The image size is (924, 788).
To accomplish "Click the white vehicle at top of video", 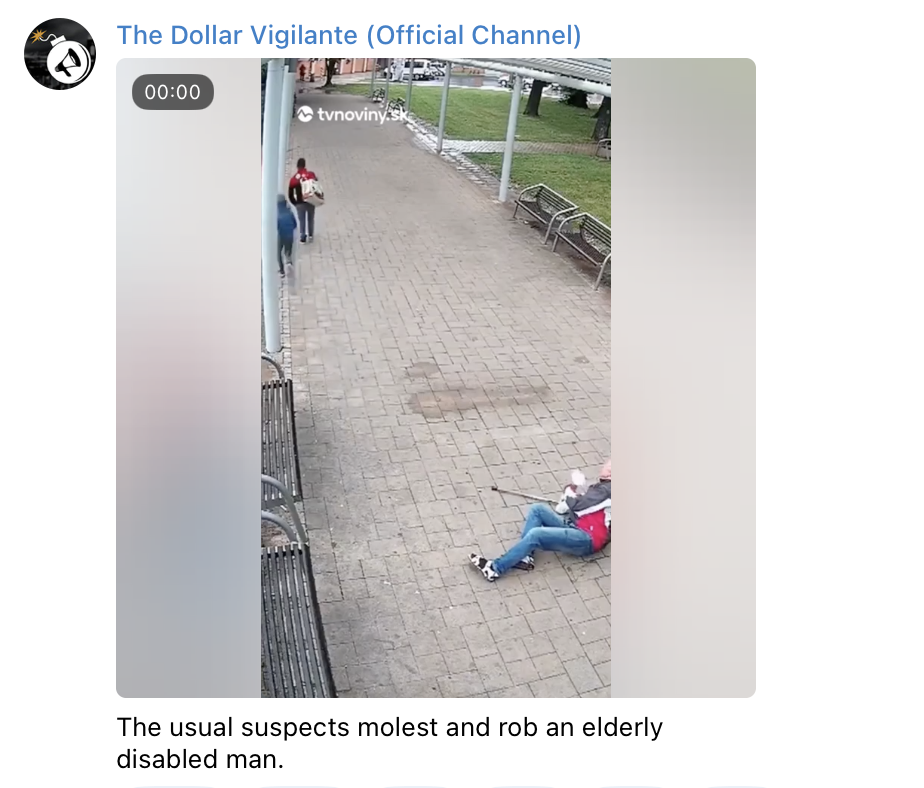I will click(x=419, y=68).
